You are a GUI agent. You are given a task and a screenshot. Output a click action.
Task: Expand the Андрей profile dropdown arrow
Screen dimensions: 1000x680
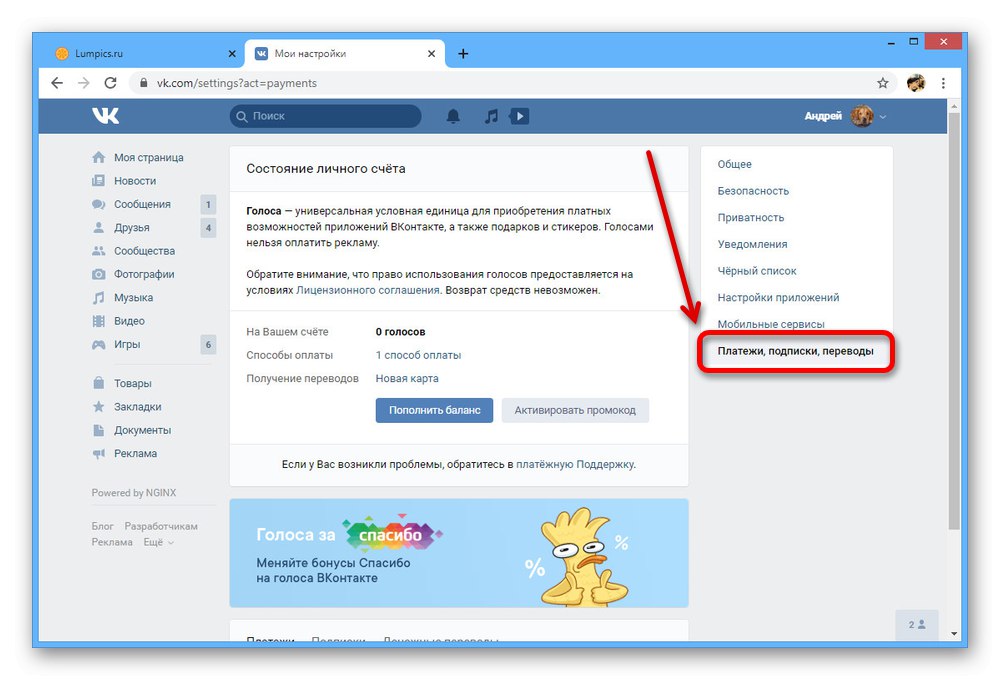click(883, 117)
